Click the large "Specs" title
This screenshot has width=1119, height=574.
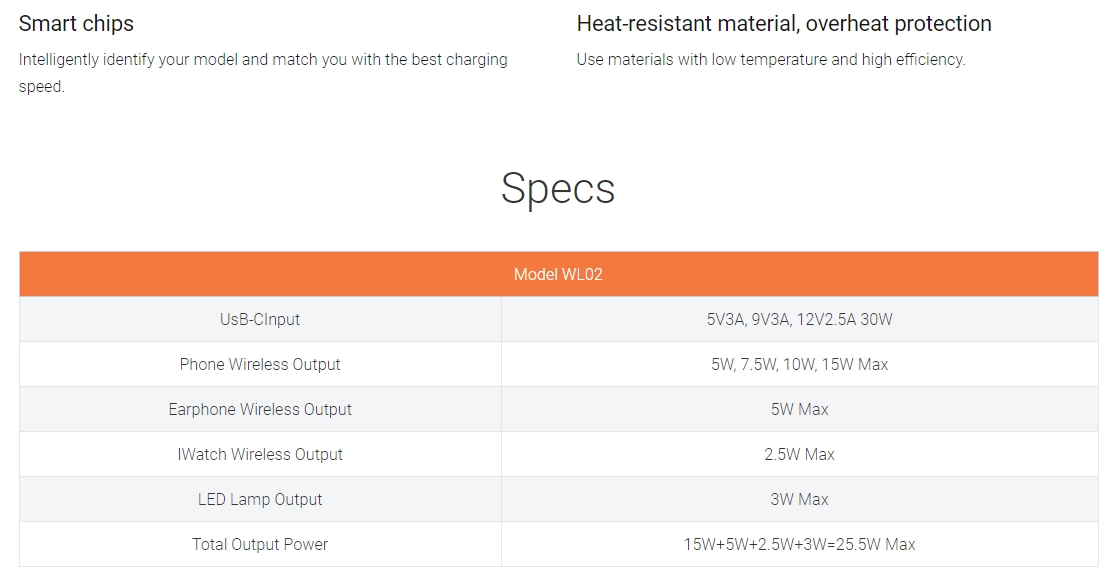tap(558, 188)
